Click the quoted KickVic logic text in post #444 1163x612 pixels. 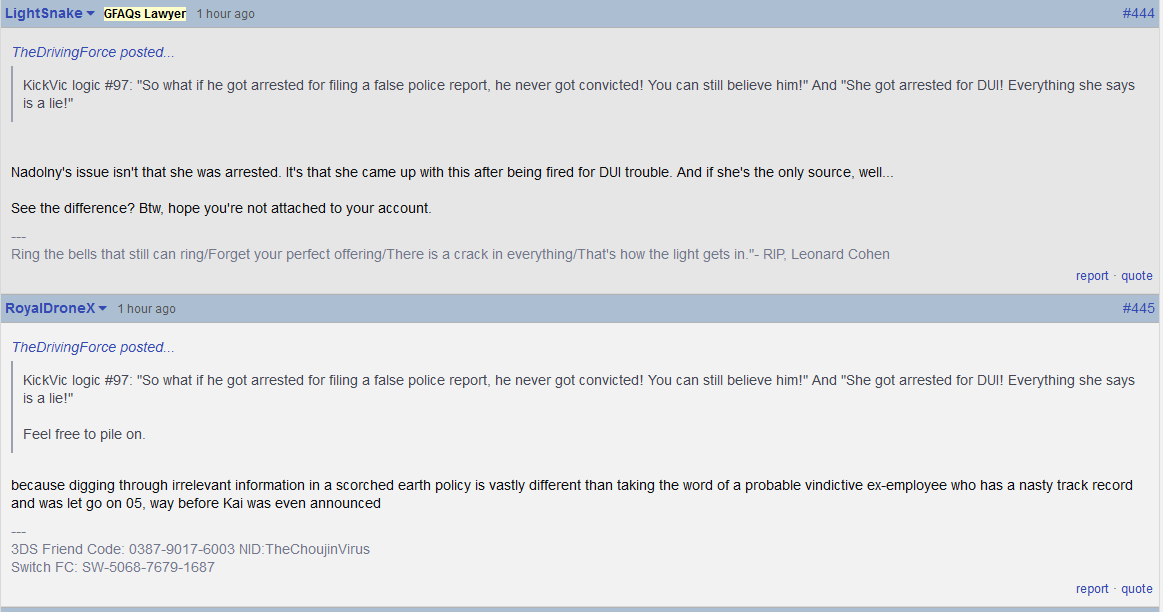(579, 94)
